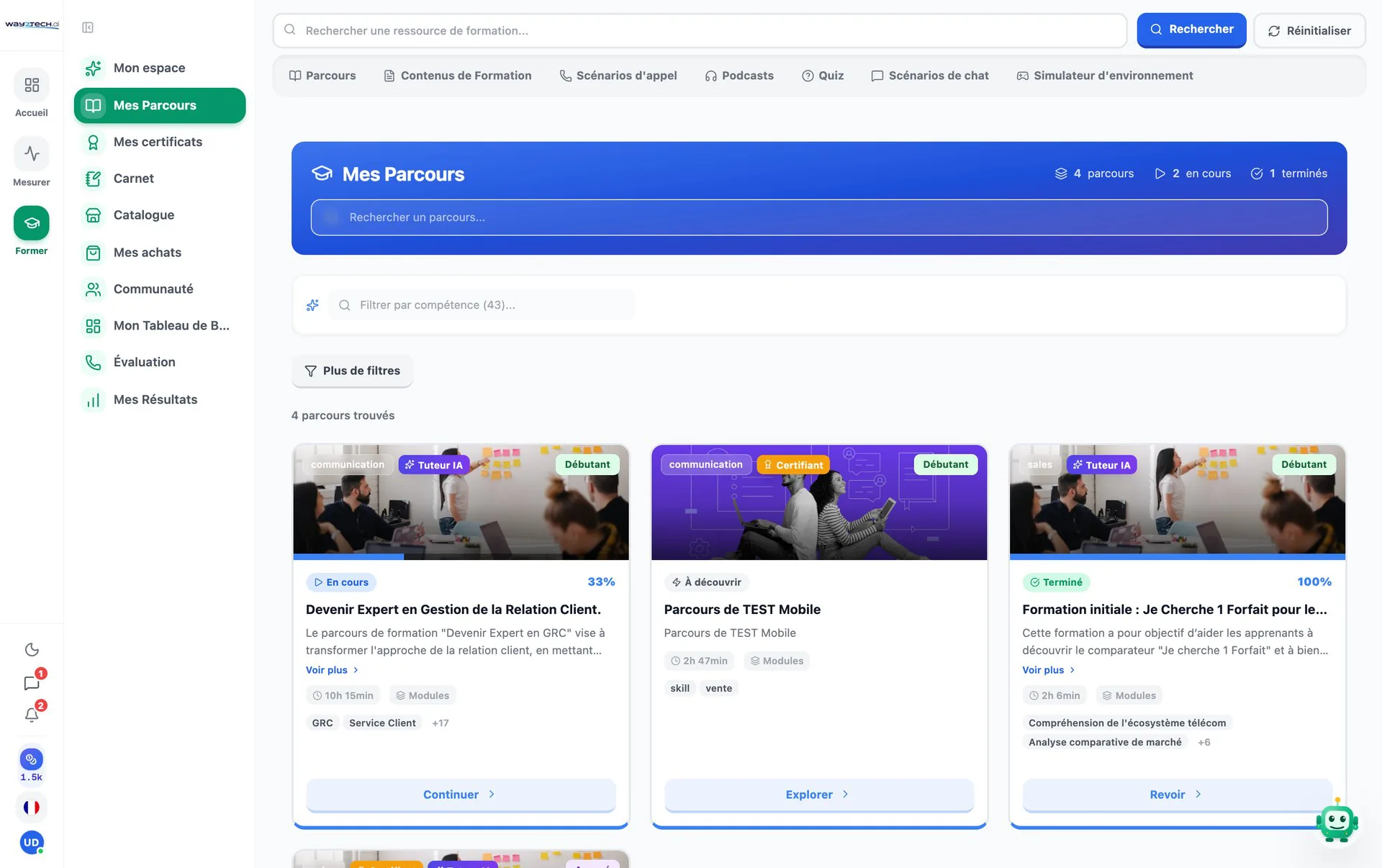Click the Réinitialiser button
Image resolution: width=1382 pixels, height=868 pixels.
[1309, 31]
